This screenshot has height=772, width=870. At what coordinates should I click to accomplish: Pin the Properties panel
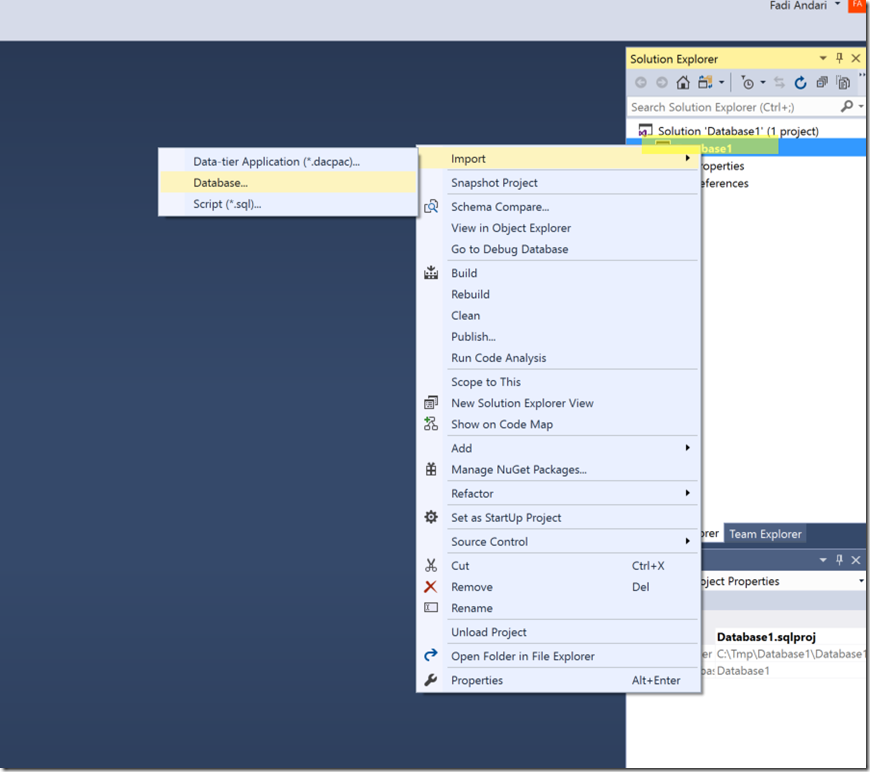(x=839, y=560)
